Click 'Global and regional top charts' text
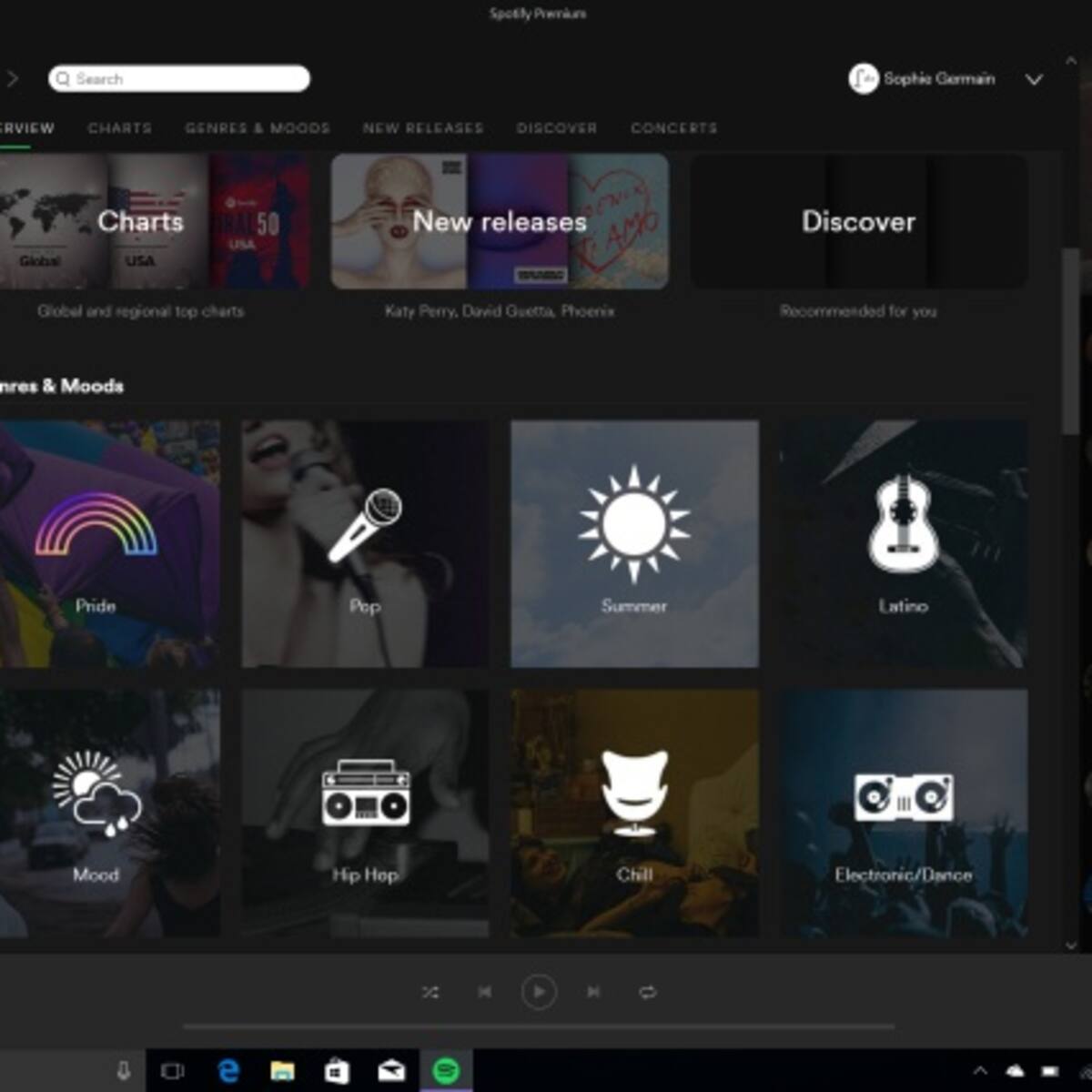This screenshot has height=1092, width=1092. tap(141, 311)
